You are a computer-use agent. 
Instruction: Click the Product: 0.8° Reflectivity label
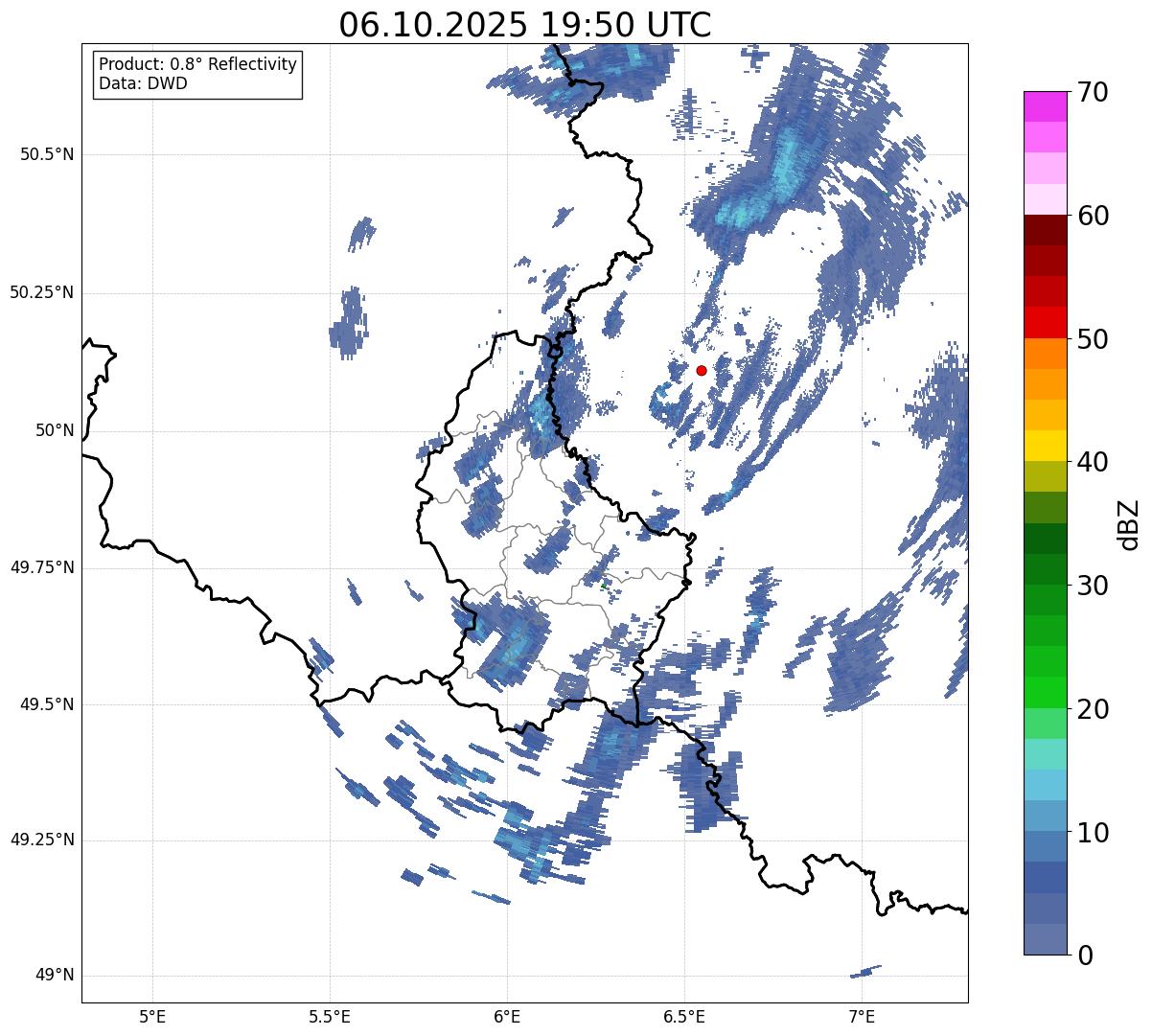[198, 64]
